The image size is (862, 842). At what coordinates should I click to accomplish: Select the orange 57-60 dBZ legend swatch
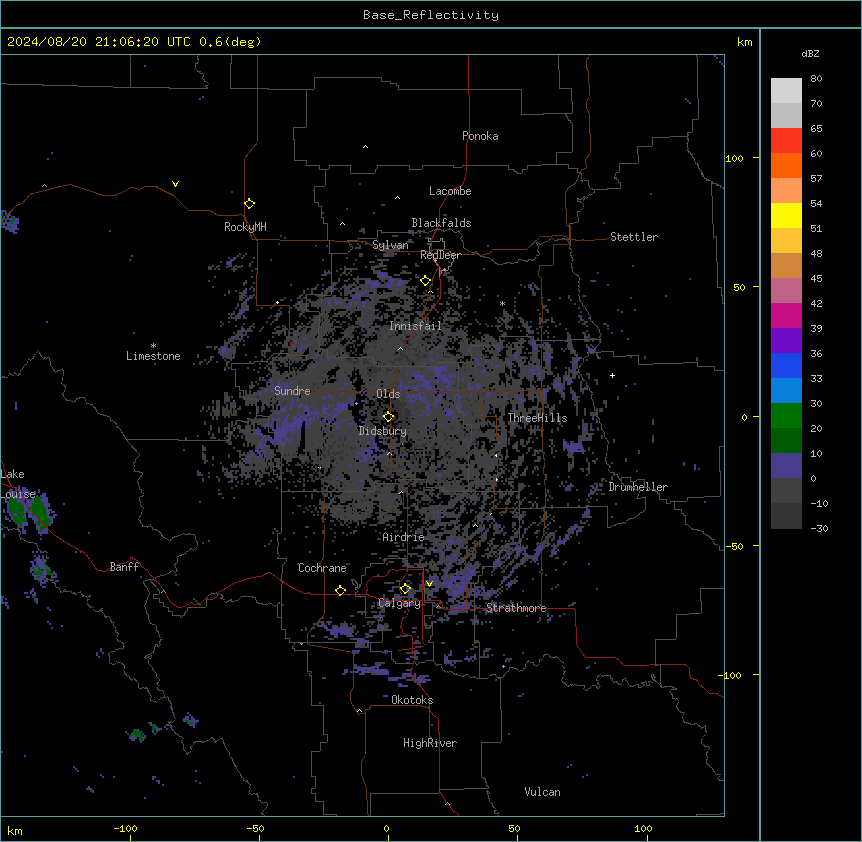pyautogui.click(x=786, y=165)
